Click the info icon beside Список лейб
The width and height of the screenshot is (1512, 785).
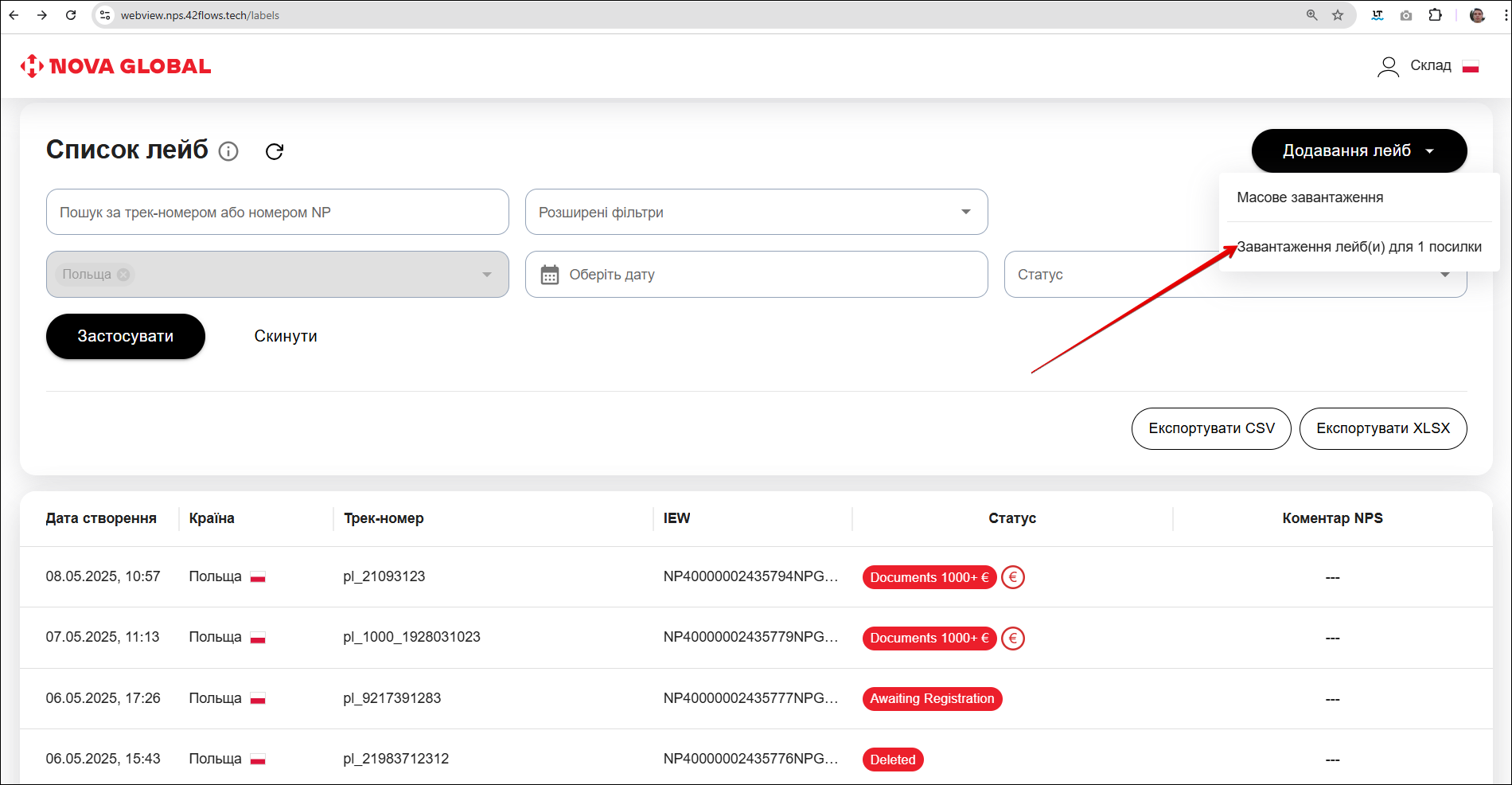pos(228,151)
